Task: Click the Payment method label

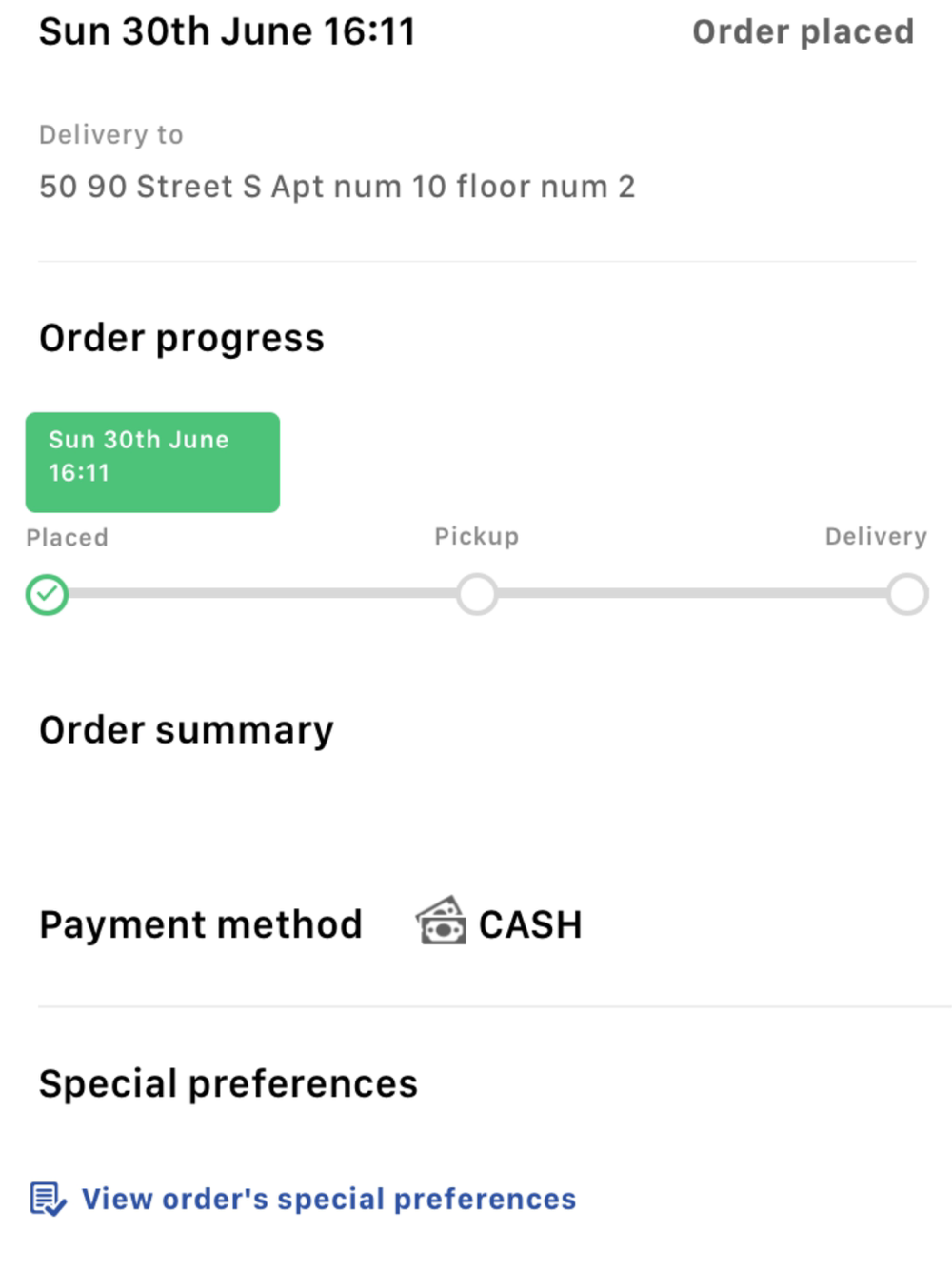Action: (x=201, y=924)
